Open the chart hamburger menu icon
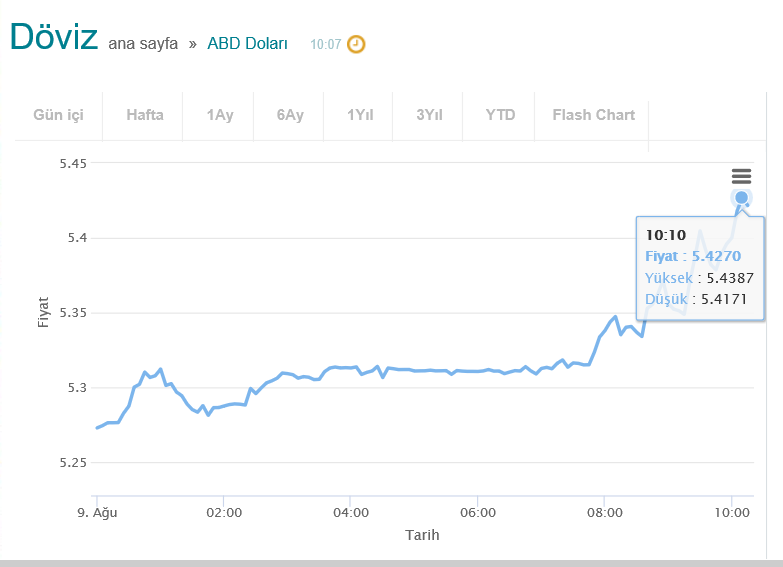This screenshot has width=783, height=567. (x=741, y=176)
